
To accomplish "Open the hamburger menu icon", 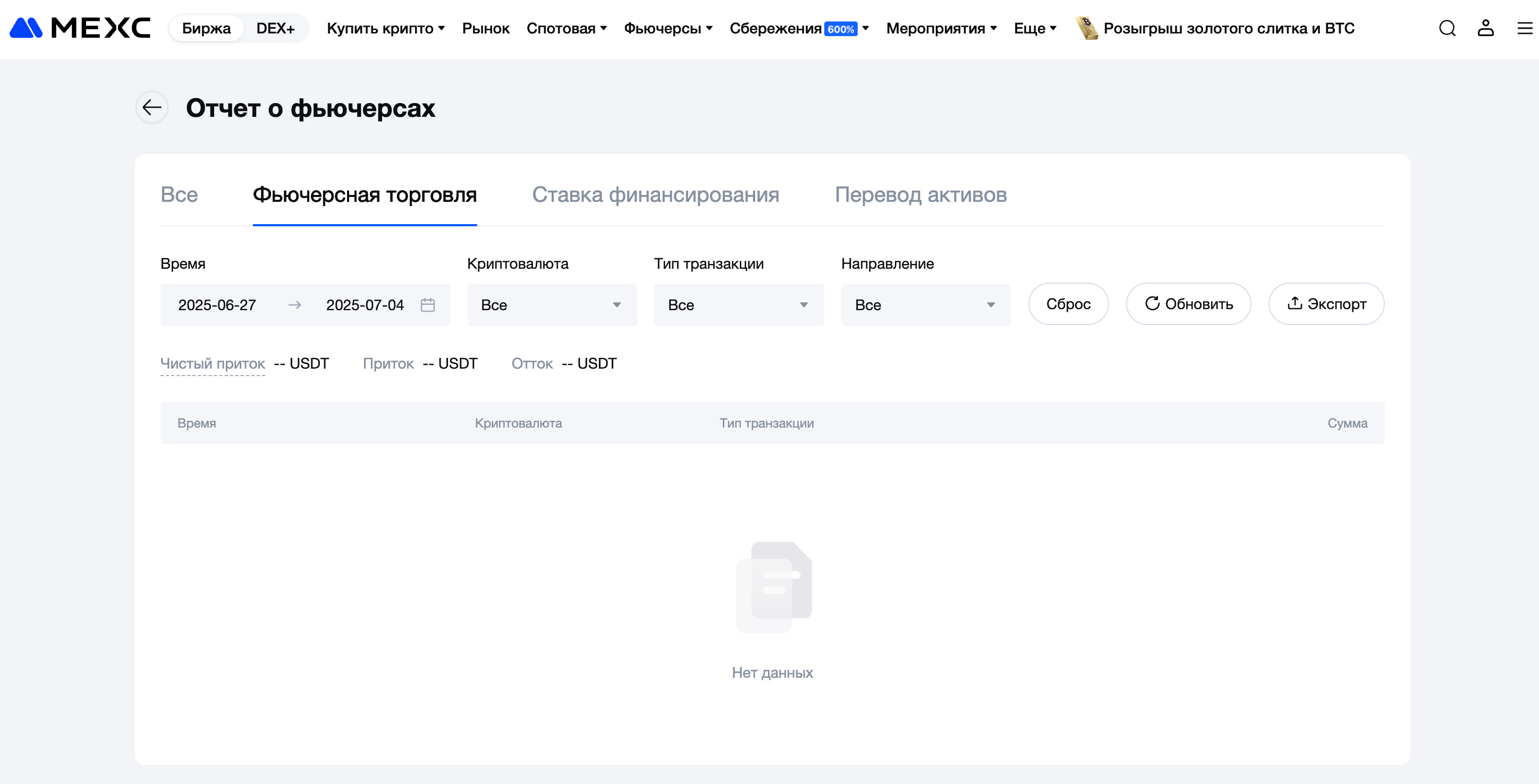I will click(x=1525, y=28).
